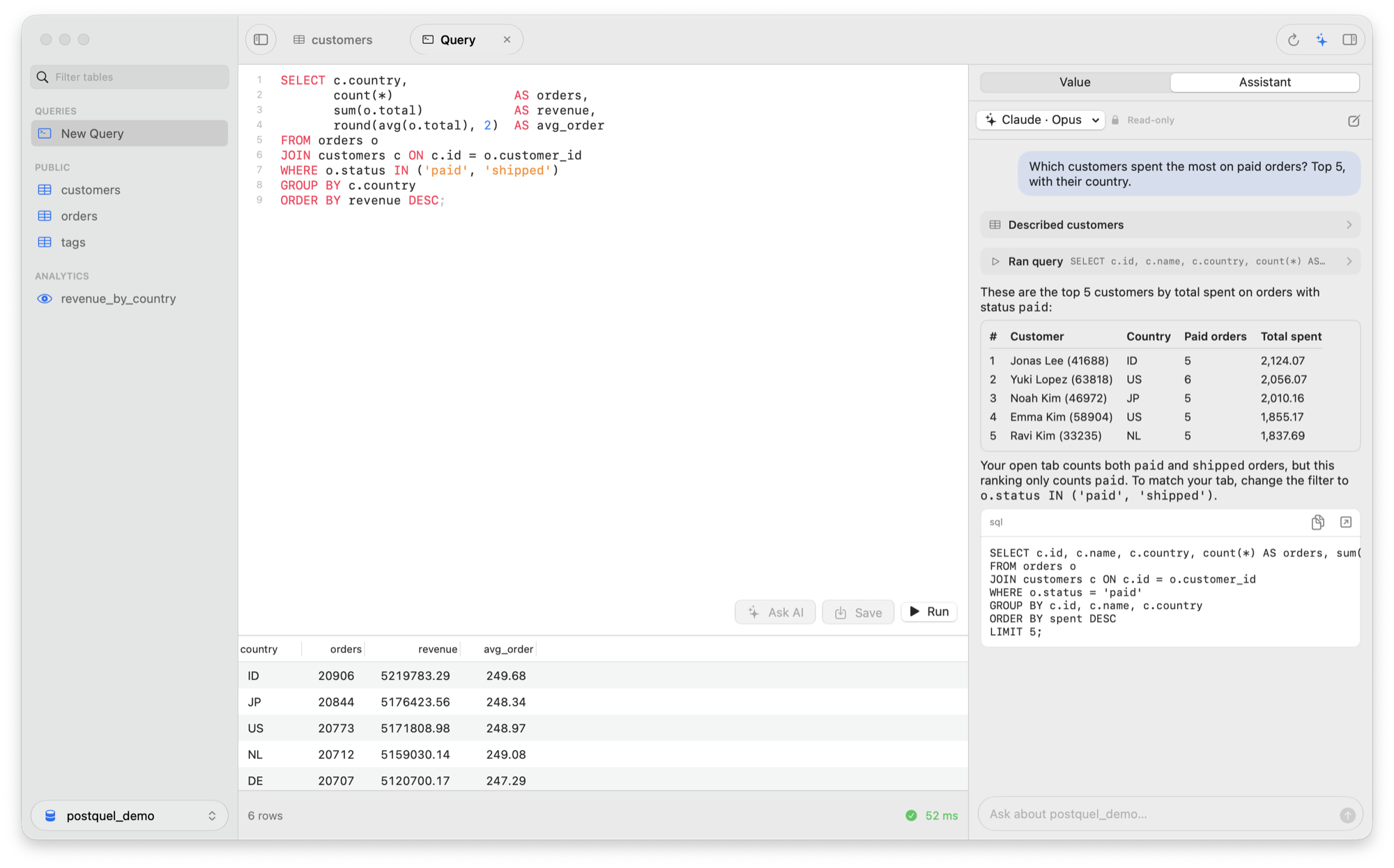
Task: Click the read-only lock icon
Action: pyautogui.click(x=1115, y=121)
